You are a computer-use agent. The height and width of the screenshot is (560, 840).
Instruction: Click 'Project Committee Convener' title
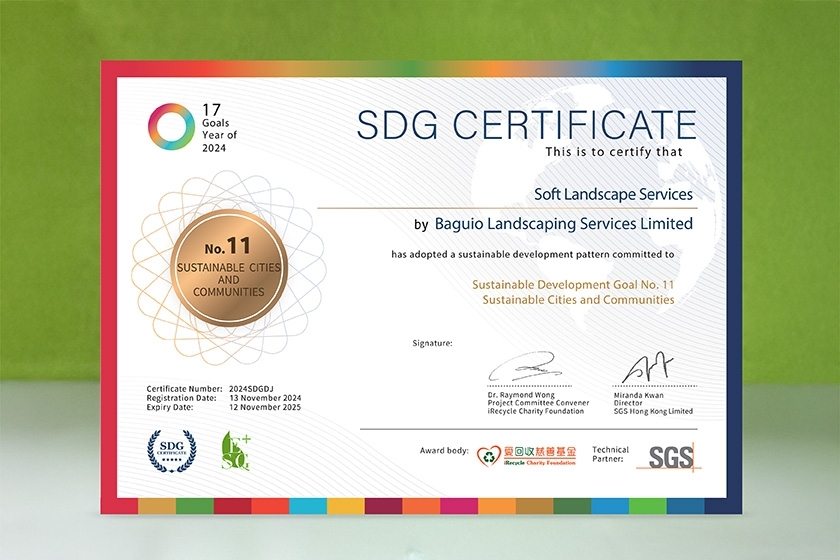(538, 403)
